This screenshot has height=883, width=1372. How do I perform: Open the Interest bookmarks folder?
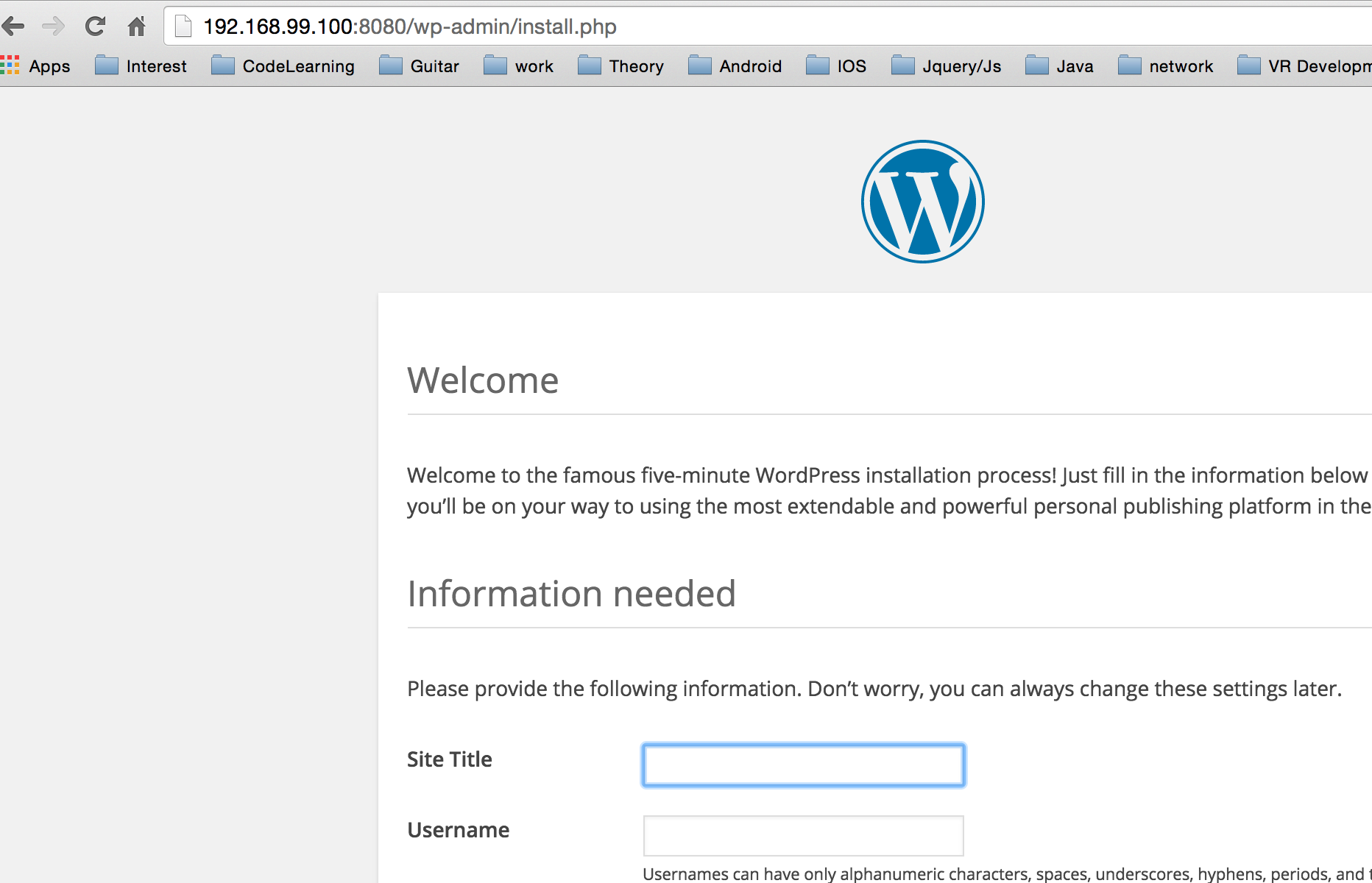tap(141, 66)
